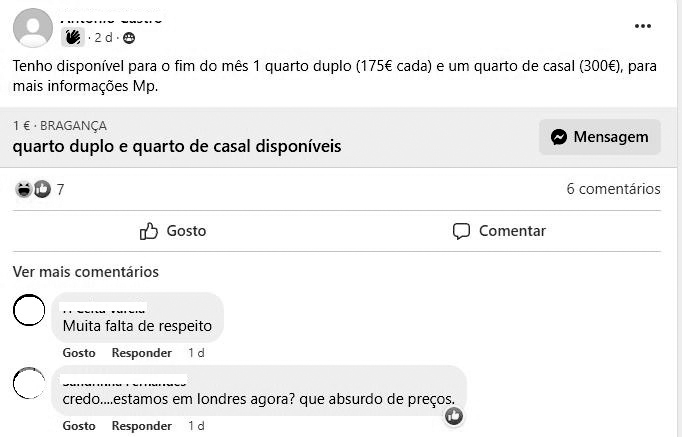Click the waving hand badge icon
Screen dimensions: 682x437
73,37
